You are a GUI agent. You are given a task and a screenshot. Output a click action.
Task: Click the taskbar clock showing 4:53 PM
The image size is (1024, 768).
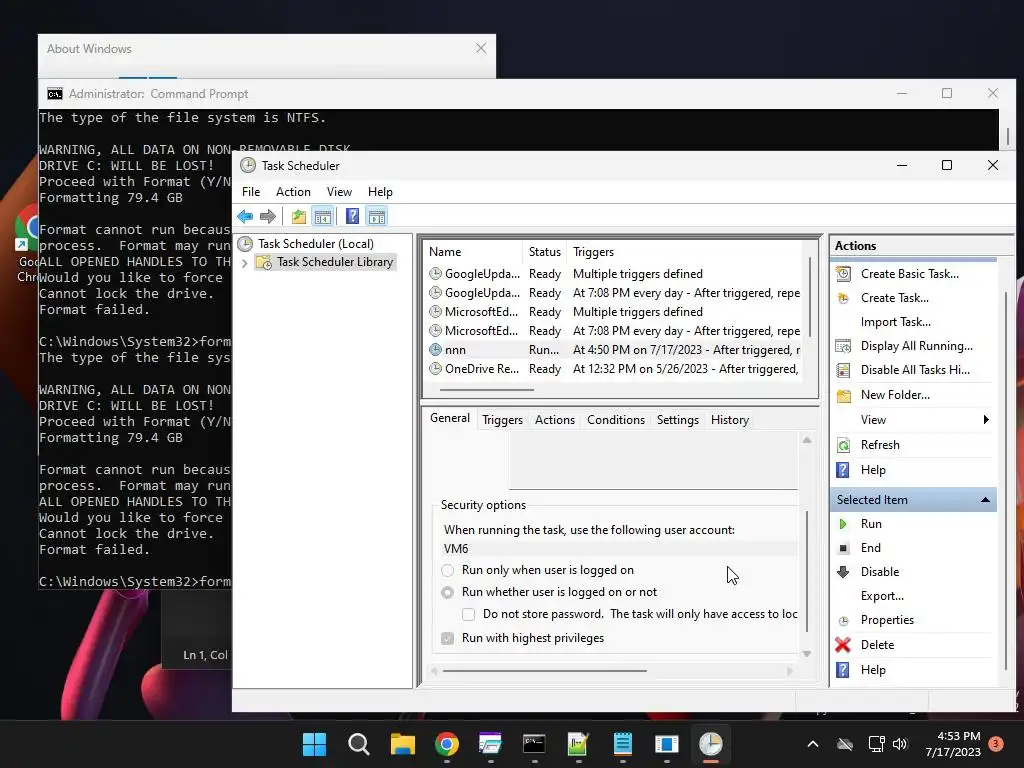[953, 744]
